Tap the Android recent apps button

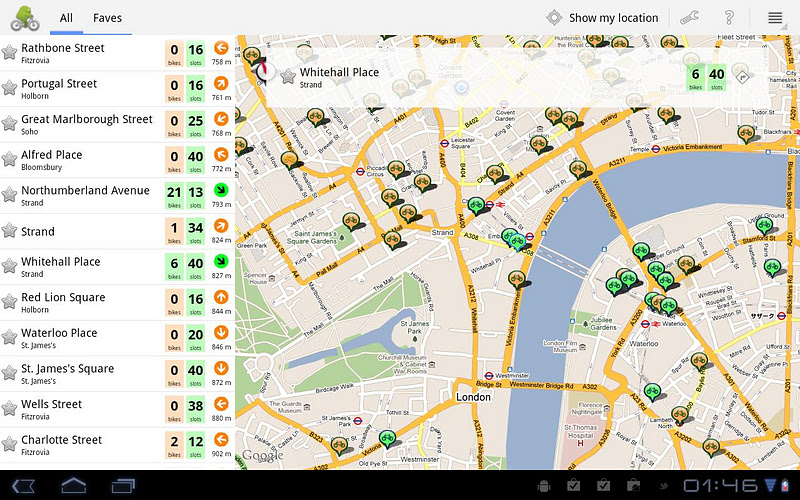pyautogui.click(x=123, y=485)
